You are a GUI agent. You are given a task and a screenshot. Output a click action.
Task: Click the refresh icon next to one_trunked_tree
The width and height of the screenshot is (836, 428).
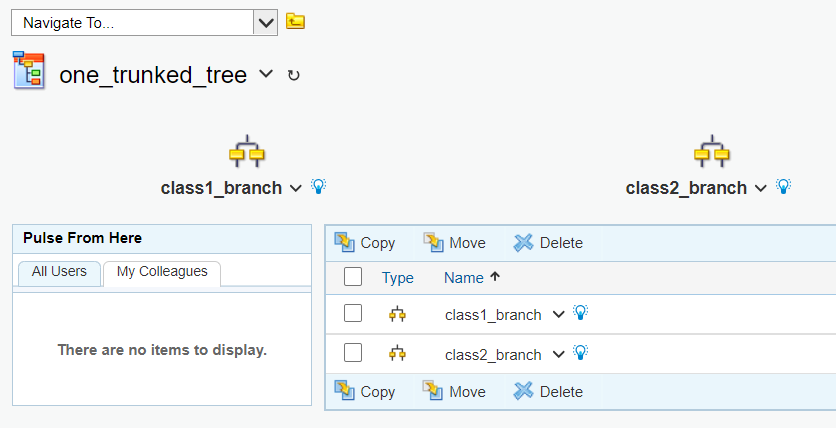point(293,75)
